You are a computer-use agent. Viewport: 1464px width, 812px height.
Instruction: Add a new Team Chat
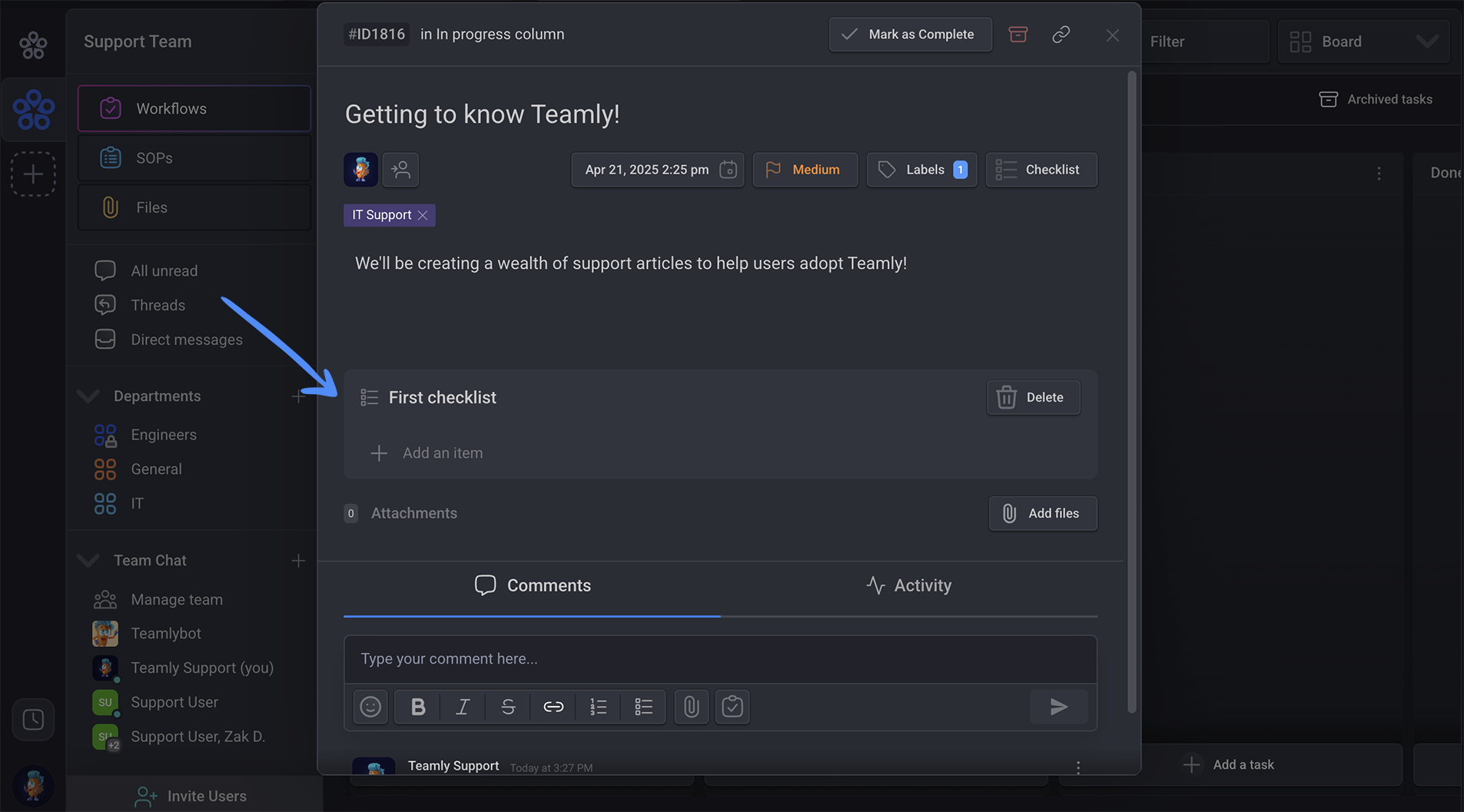click(x=298, y=561)
